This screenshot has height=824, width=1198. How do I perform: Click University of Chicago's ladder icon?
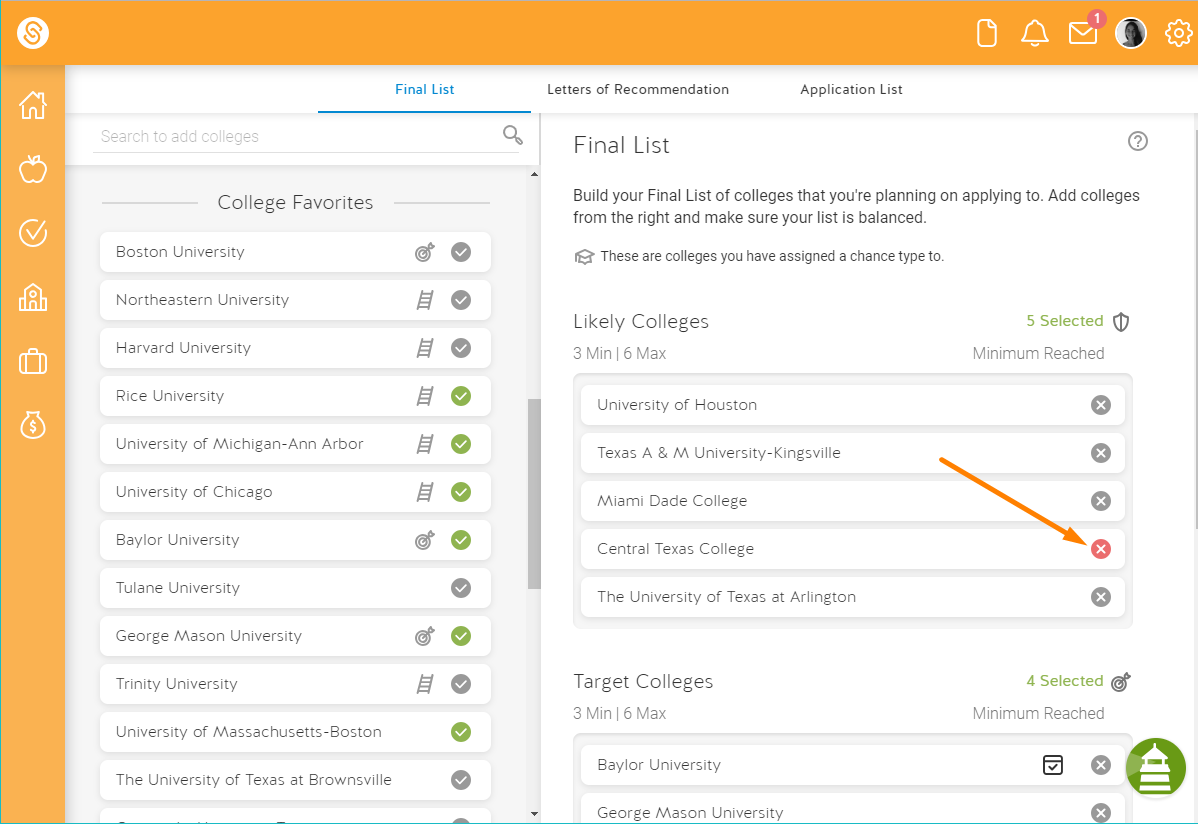(x=425, y=492)
